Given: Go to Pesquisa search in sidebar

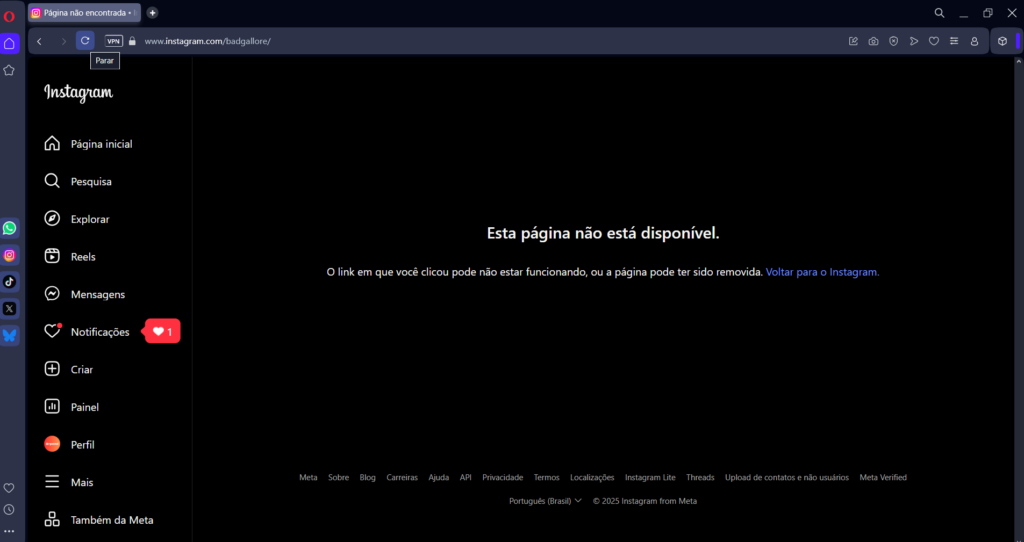Looking at the screenshot, I should point(90,182).
